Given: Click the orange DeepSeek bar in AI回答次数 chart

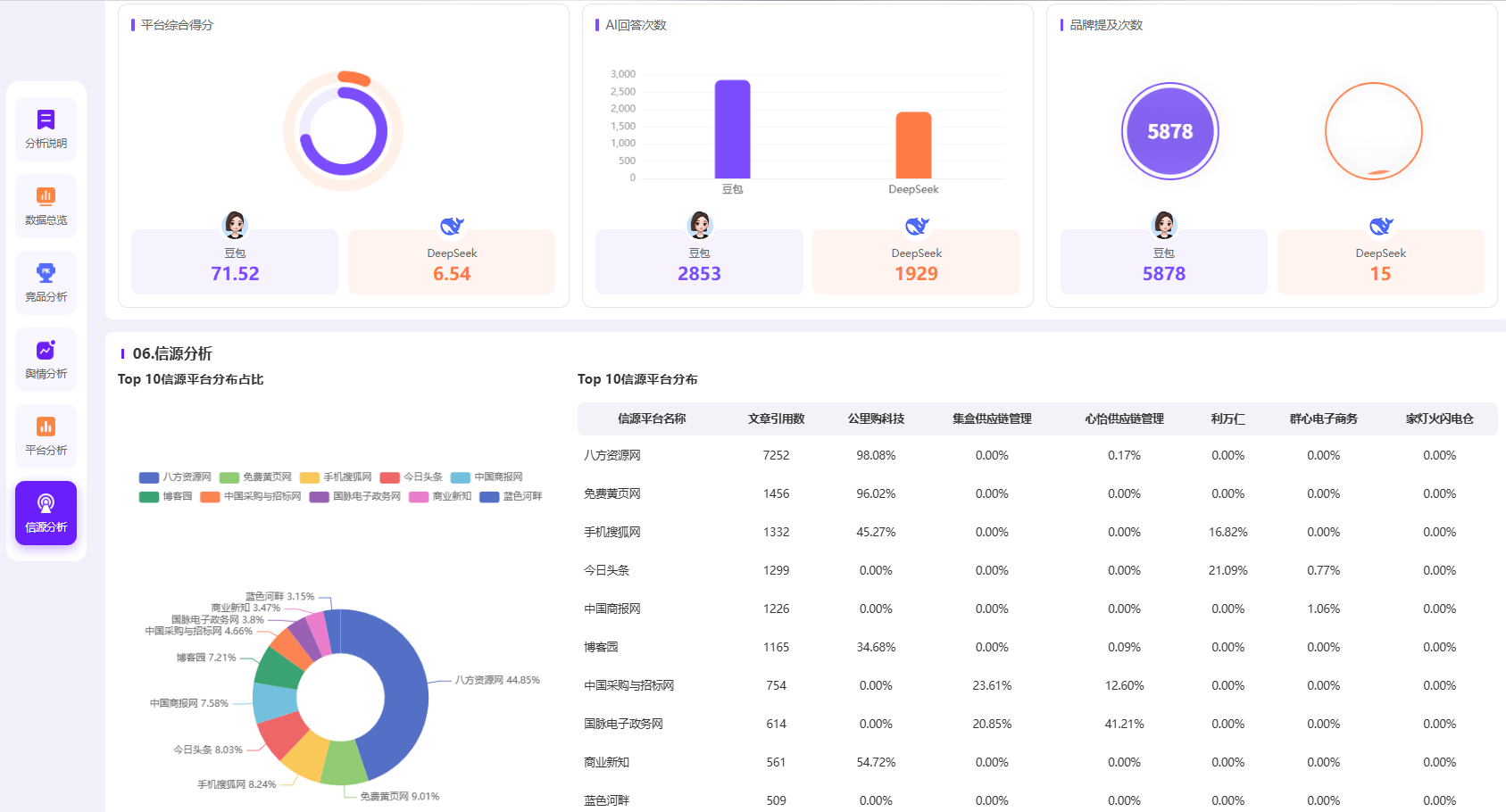Looking at the screenshot, I should 913,145.
